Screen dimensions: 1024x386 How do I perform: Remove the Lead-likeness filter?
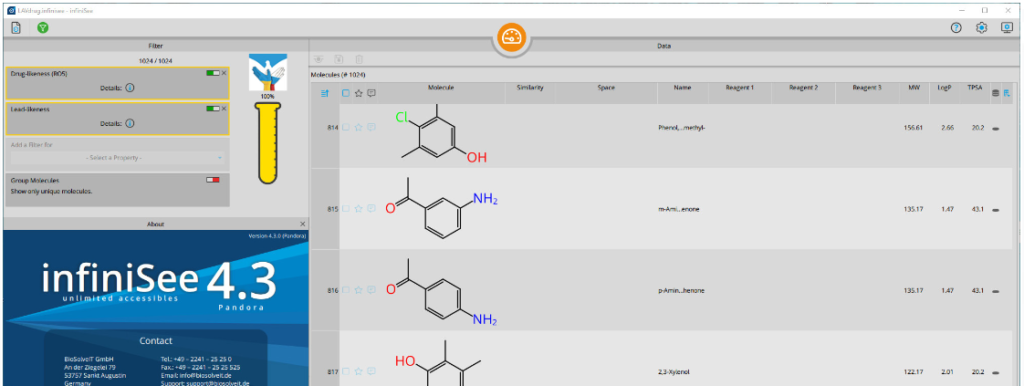click(x=224, y=108)
